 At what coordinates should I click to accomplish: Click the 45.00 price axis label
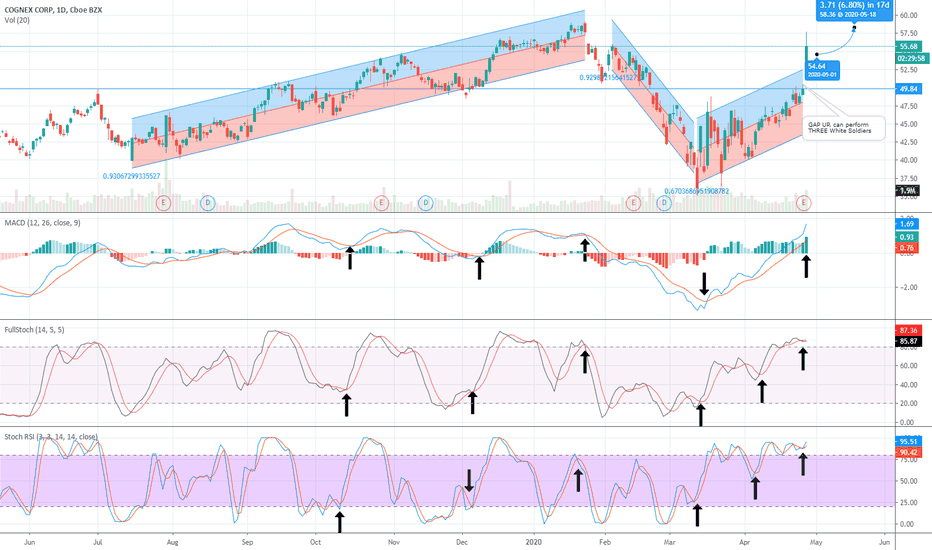click(908, 124)
